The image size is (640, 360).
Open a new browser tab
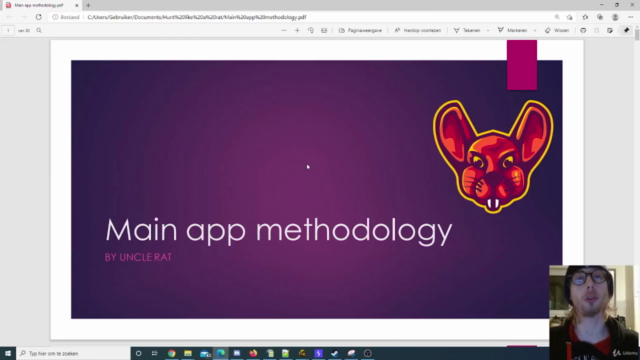pyautogui.click(x=88, y=5)
